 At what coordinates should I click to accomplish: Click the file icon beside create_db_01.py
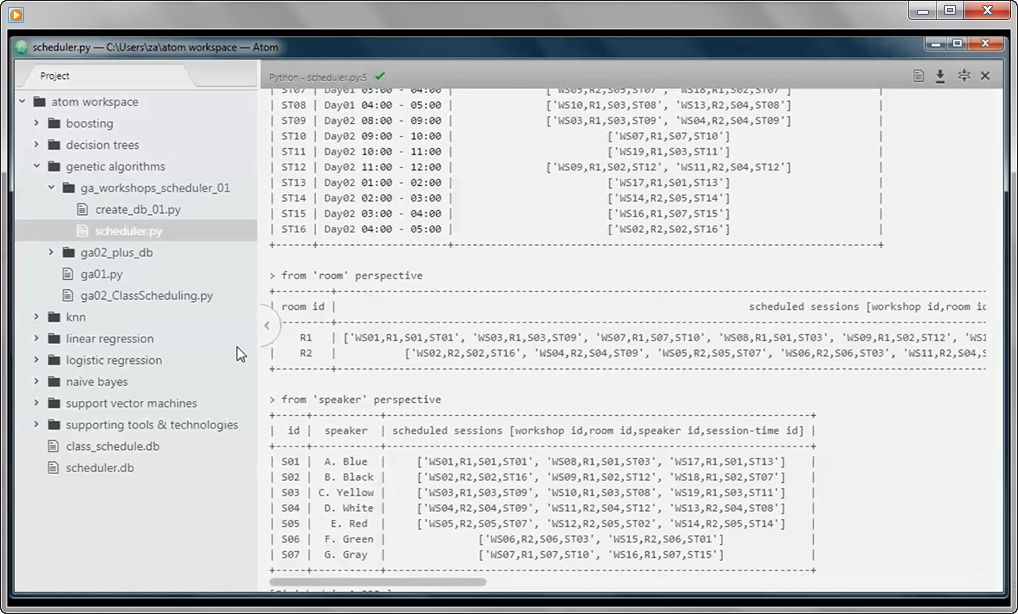pyautogui.click(x=82, y=209)
